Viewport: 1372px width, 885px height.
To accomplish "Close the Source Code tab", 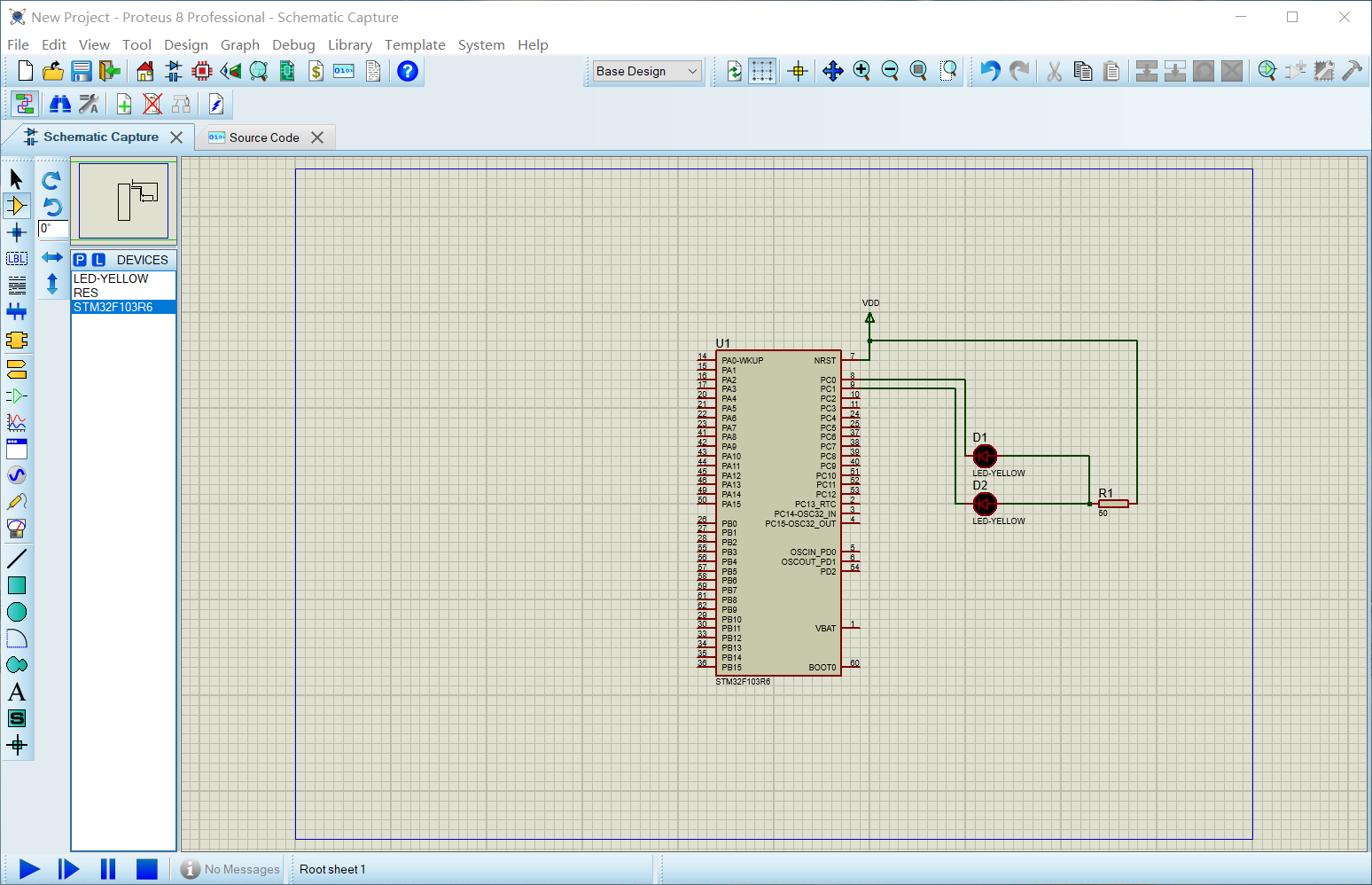I will click(x=317, y=137).
